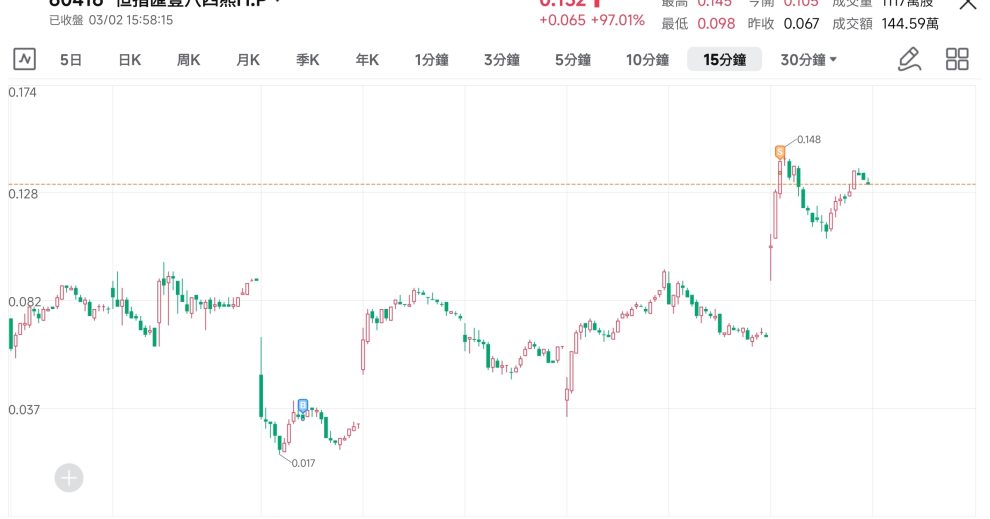Switch to 5分鐘 interval

573,60
